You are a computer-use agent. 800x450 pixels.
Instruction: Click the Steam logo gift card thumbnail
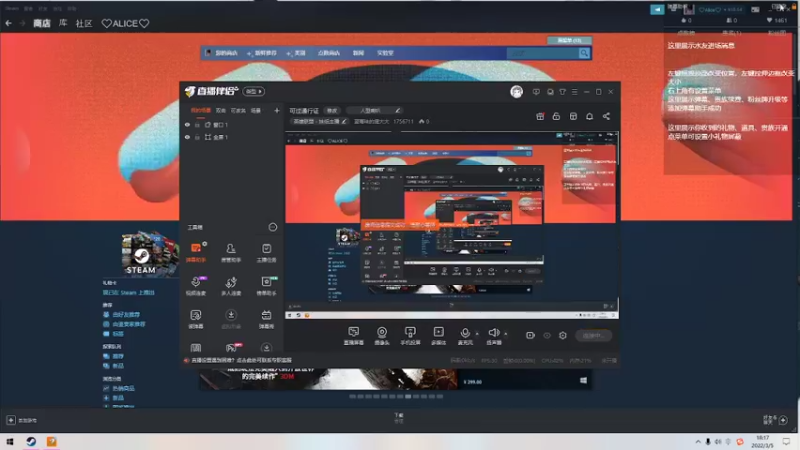coord(149,253)
